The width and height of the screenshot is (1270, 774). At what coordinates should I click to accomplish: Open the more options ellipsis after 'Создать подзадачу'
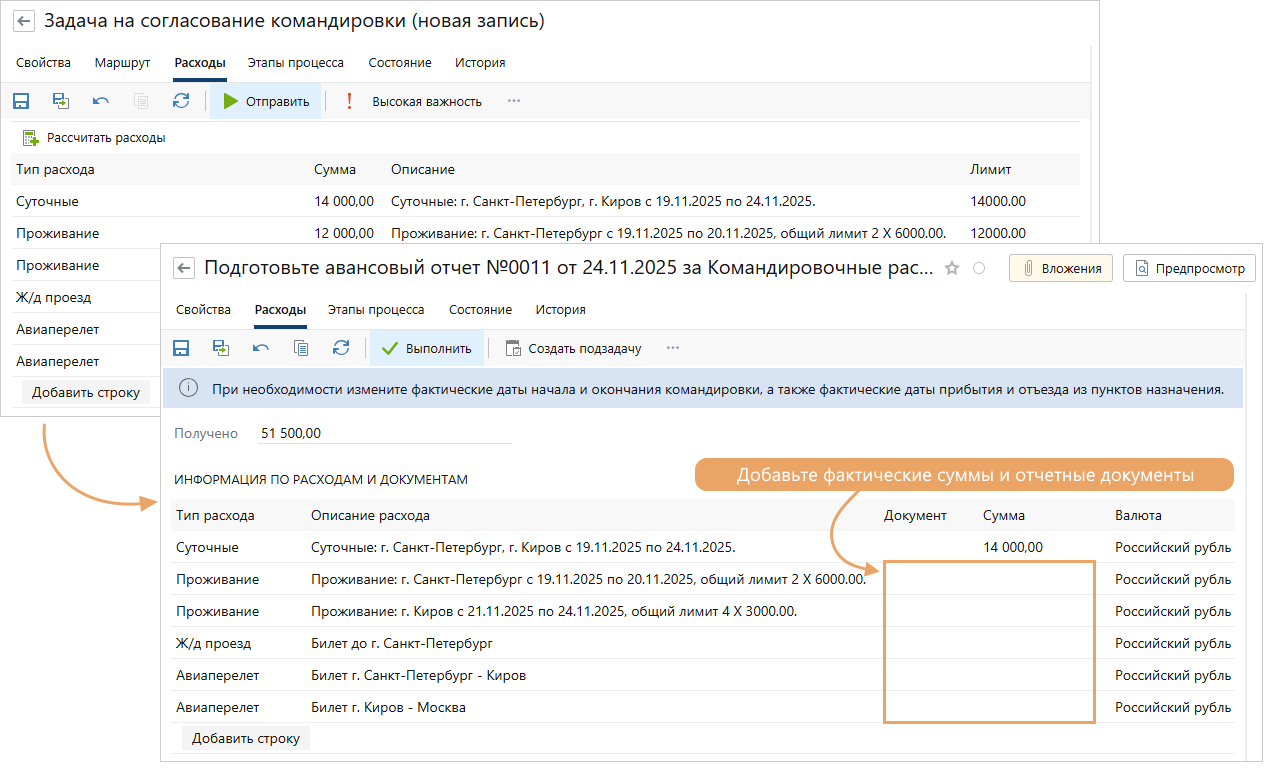coord(673,348)
